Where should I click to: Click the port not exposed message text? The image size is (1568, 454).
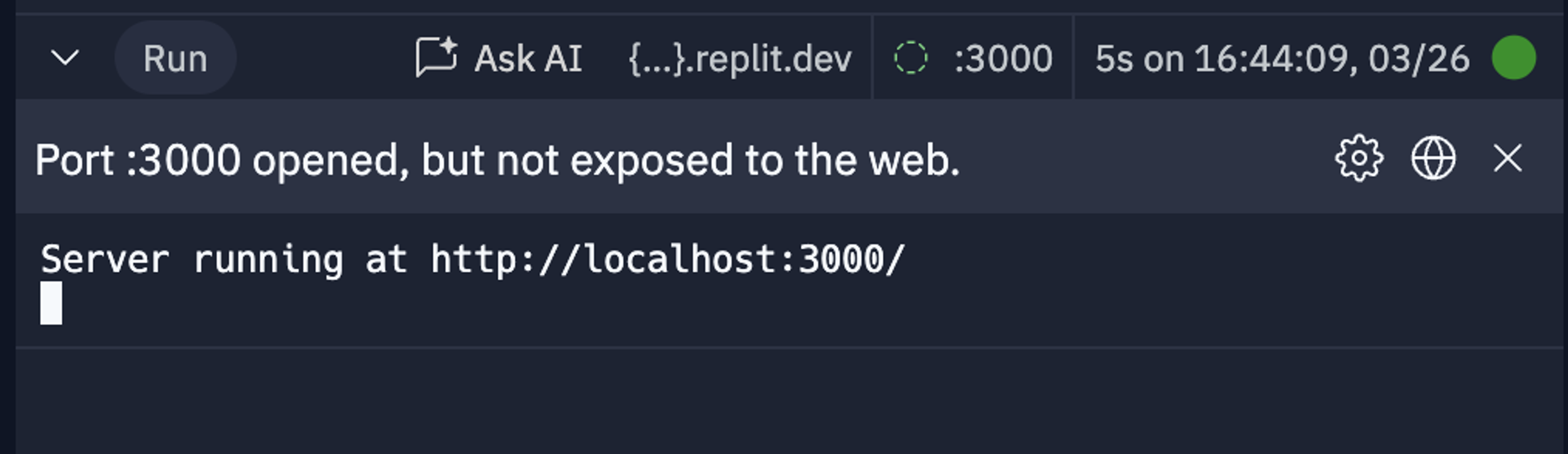click(497, 160)
